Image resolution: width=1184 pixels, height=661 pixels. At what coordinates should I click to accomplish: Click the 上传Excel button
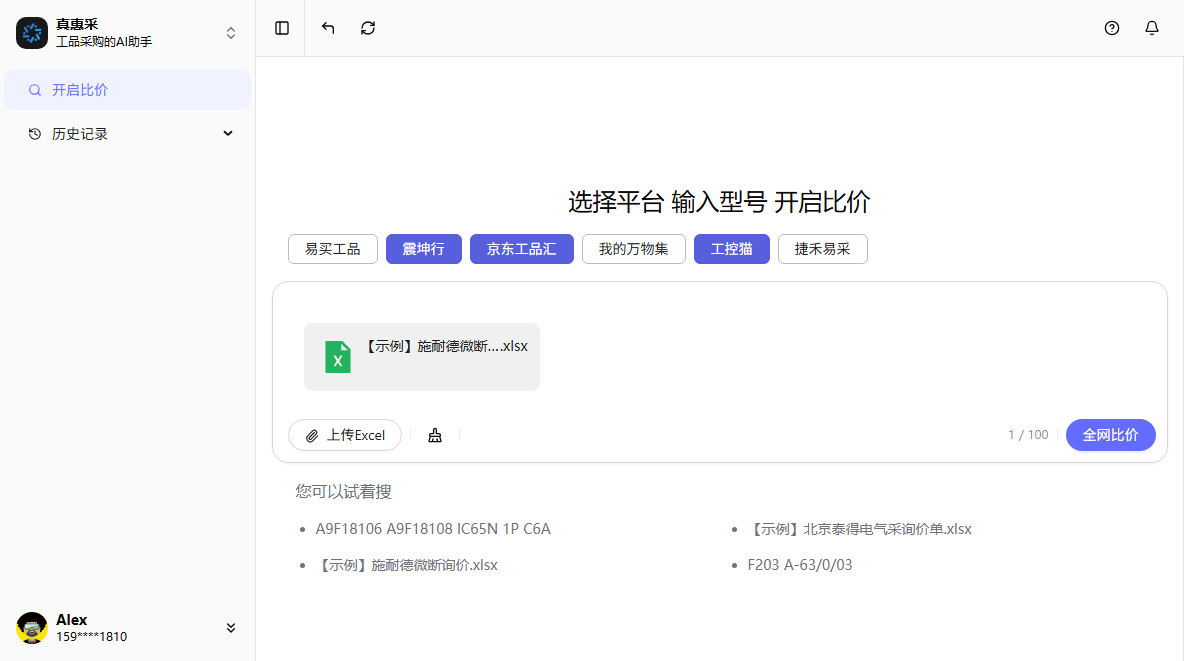pos(344,435)
